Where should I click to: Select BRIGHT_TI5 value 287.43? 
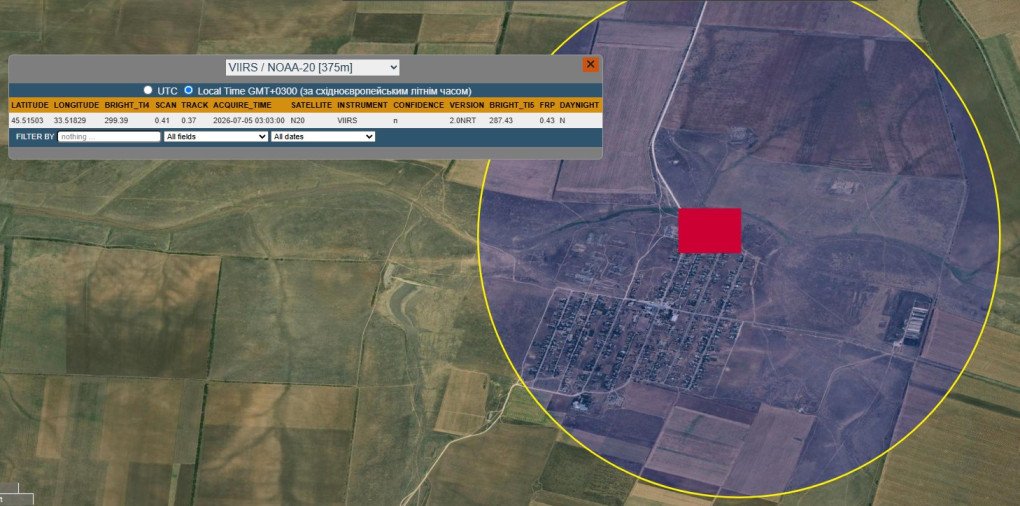(x=501, y=121)
